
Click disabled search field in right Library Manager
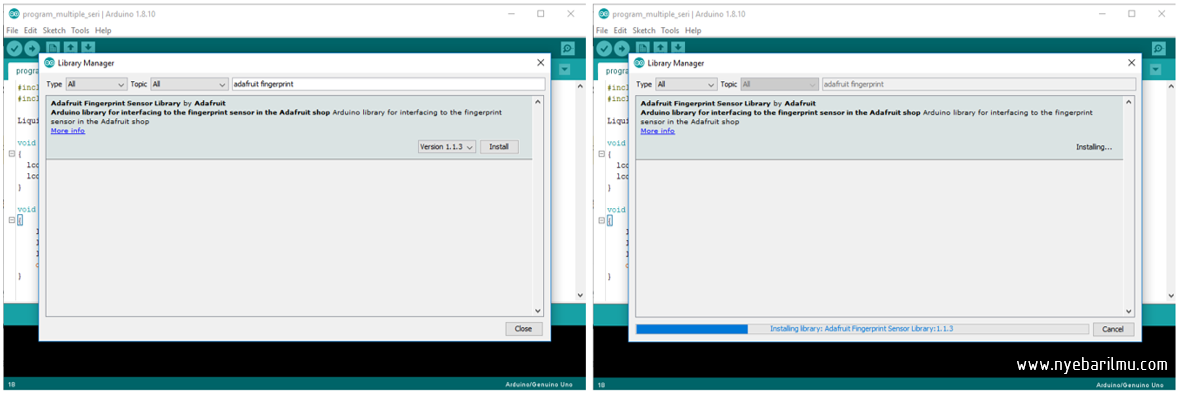(978, 84)
